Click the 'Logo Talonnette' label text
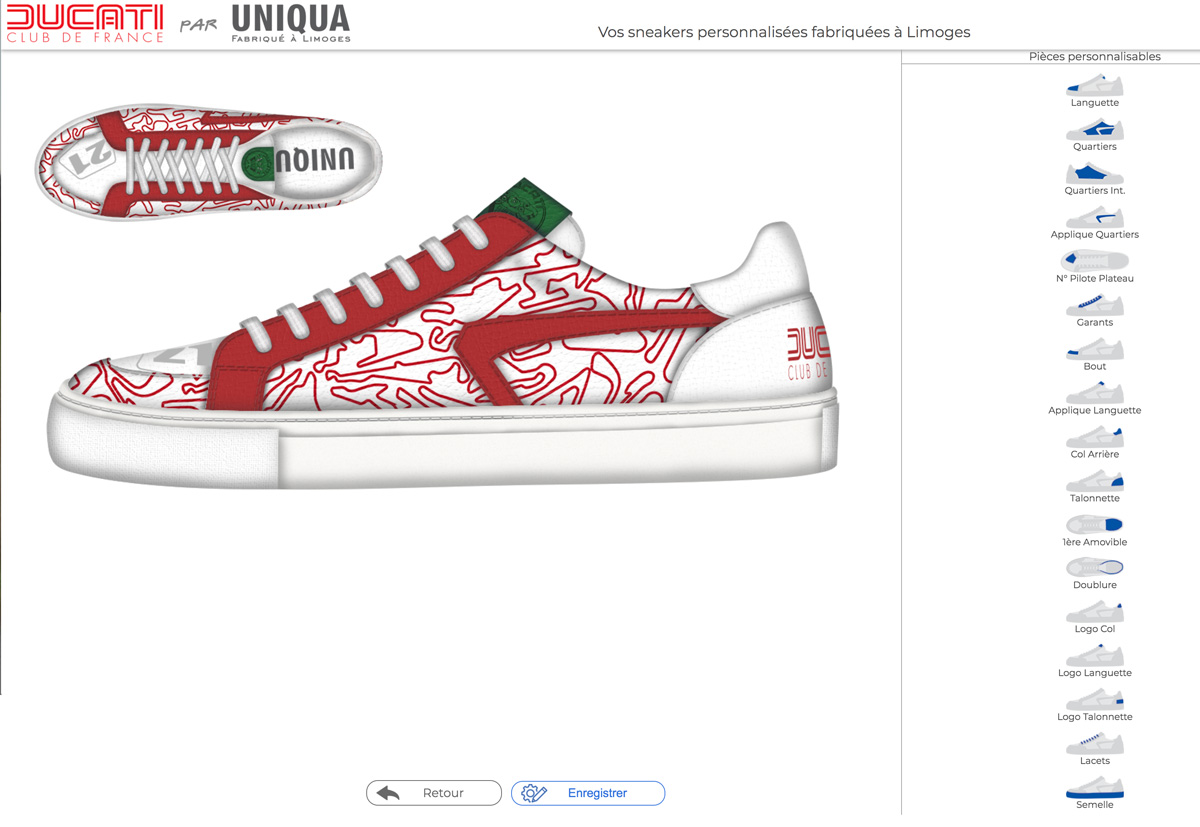Viewport: 1200px width, 827px height. click(1095, 717)
